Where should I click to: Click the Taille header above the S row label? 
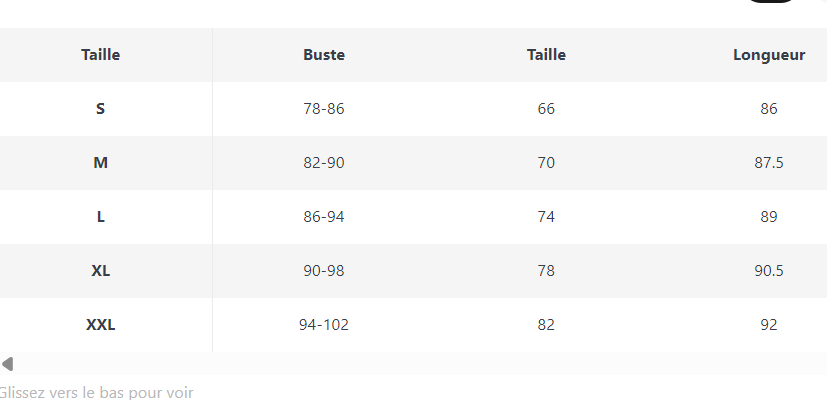(x=100, y=55)
